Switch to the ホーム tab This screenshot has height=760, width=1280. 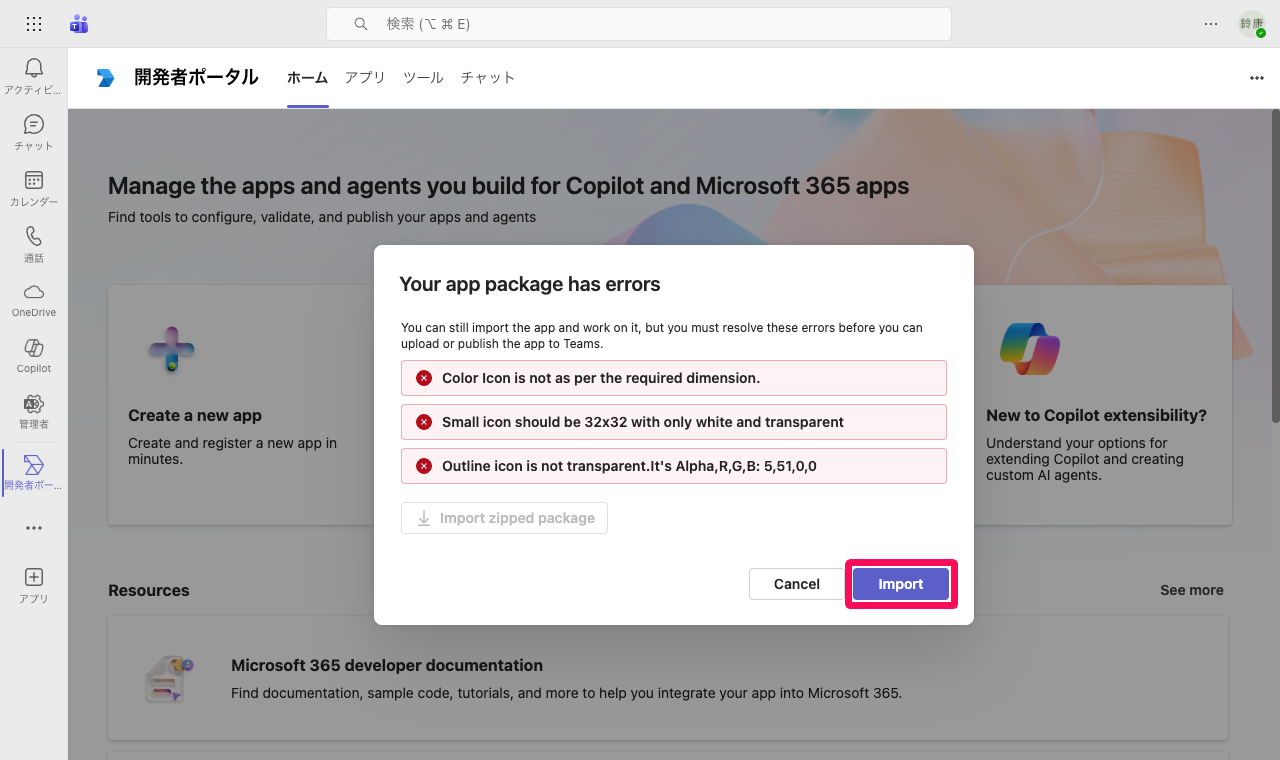pyautogui.click(x=307, y=78)
